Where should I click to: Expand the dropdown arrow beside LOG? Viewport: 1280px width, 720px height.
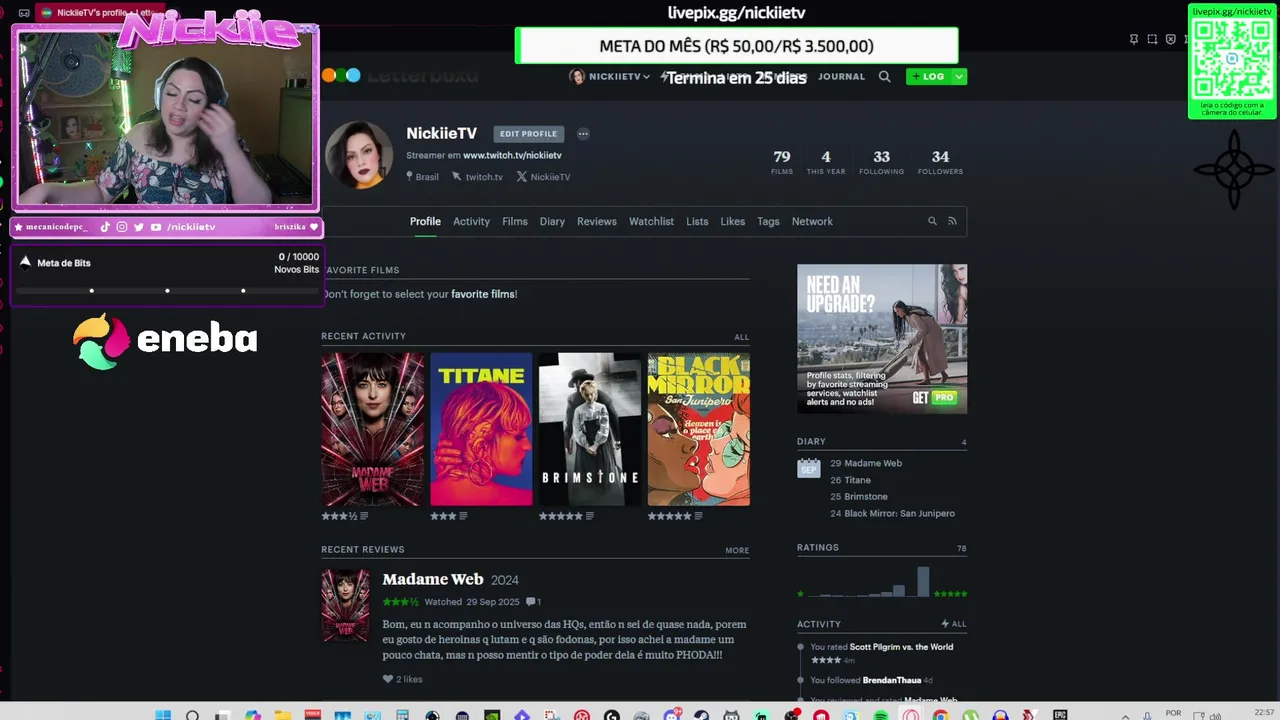[960, 76]
